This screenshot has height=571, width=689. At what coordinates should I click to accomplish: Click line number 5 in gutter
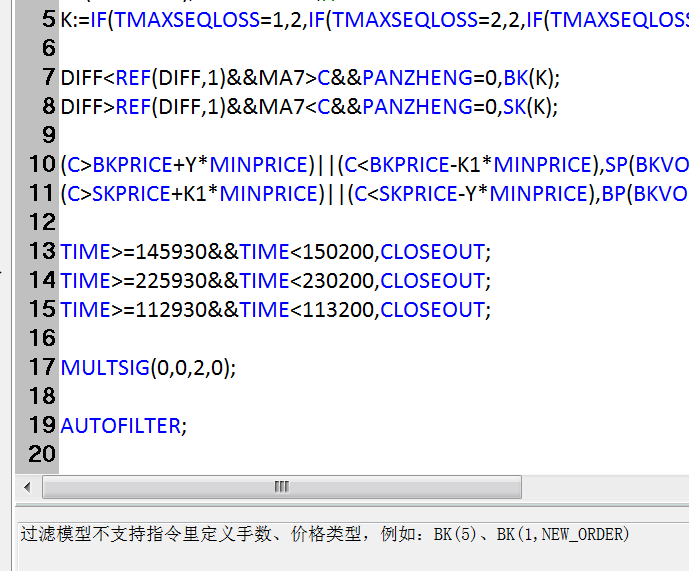tap(49, 19)
